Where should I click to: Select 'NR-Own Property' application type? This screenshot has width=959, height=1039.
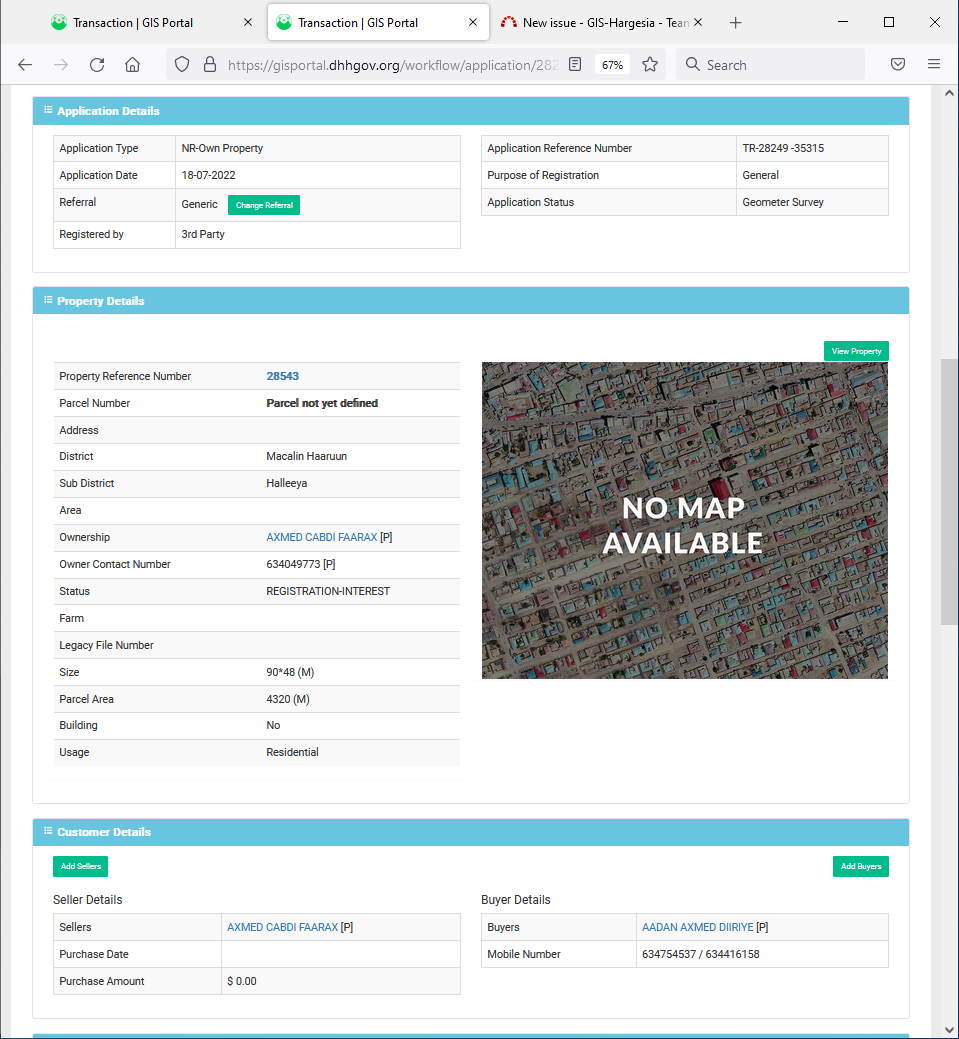coord(222,148)
